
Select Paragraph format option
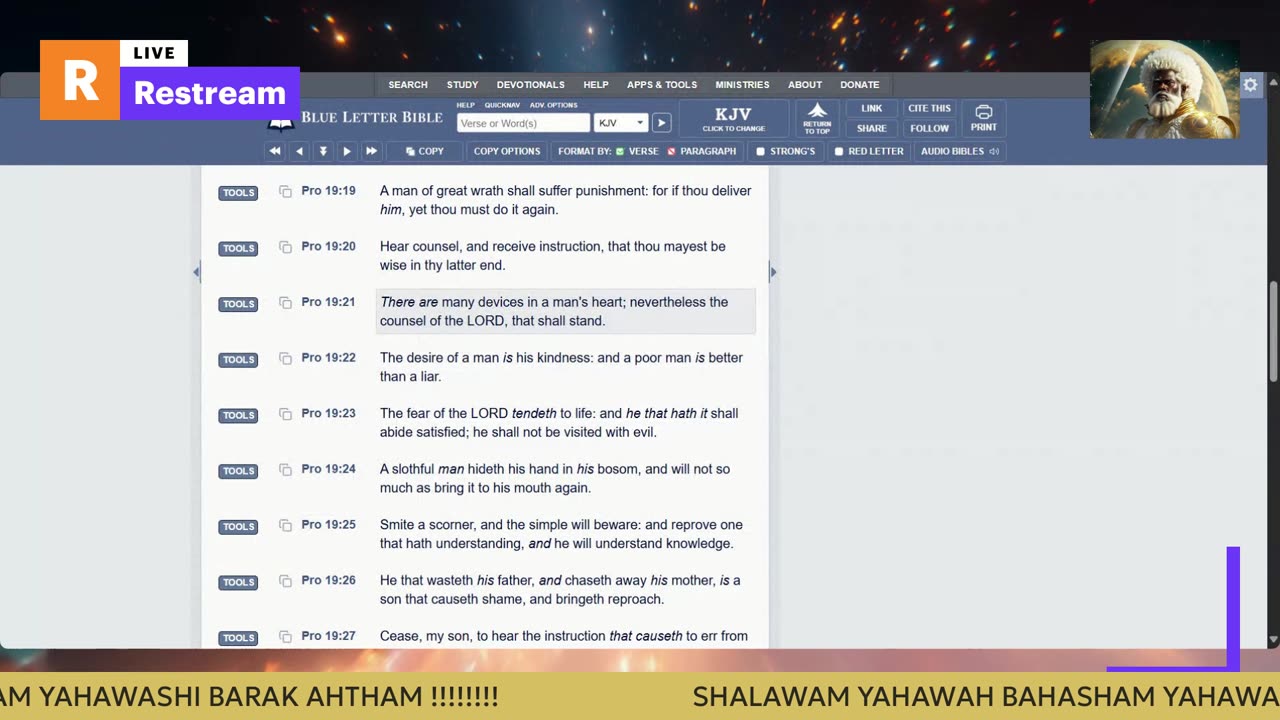click(701, 151)
